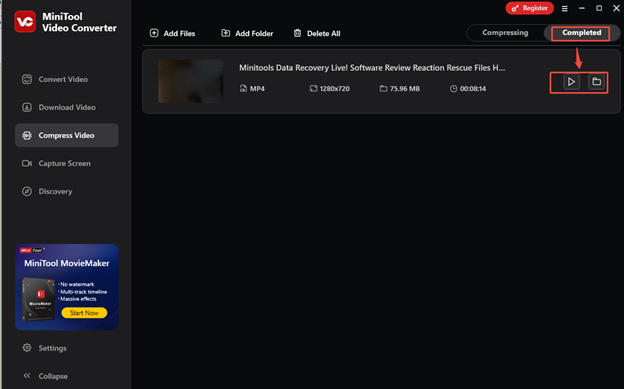Click the video thumbnail preview

191,81
